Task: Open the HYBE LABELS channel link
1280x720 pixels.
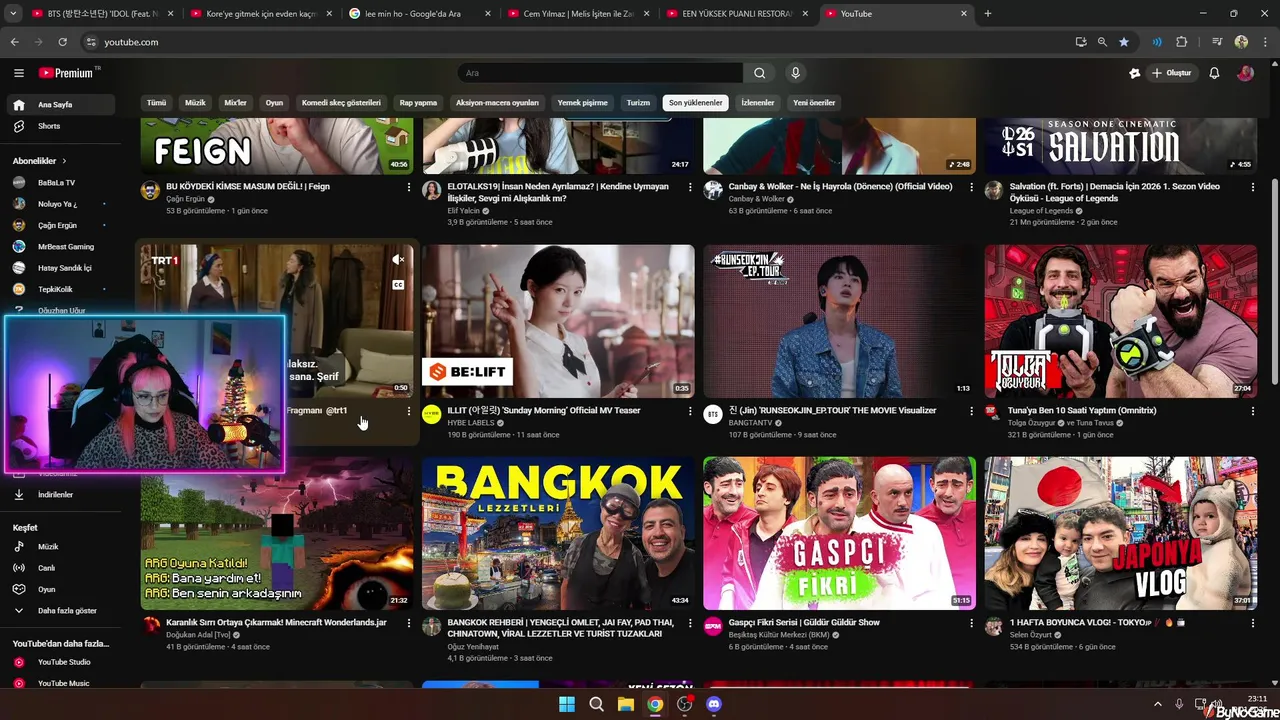Action: (x=470, y=423)
